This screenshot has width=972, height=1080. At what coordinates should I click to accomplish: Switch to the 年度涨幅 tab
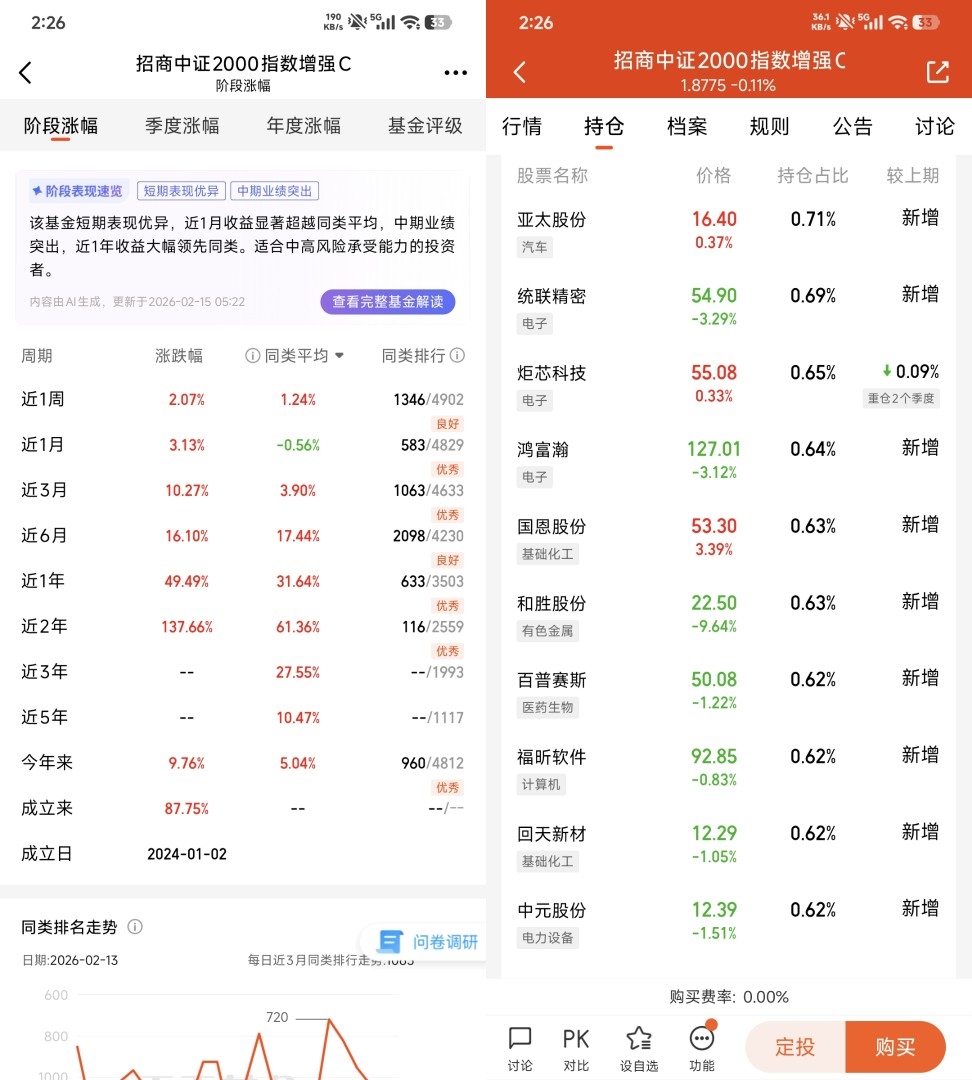point(304,125)
